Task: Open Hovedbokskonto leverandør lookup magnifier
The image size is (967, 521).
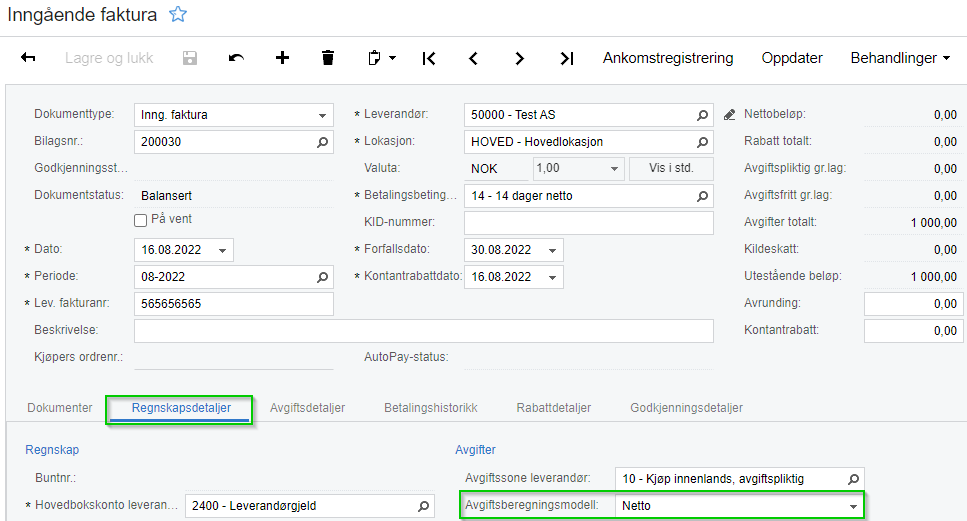Action: (x=424, y=506)
